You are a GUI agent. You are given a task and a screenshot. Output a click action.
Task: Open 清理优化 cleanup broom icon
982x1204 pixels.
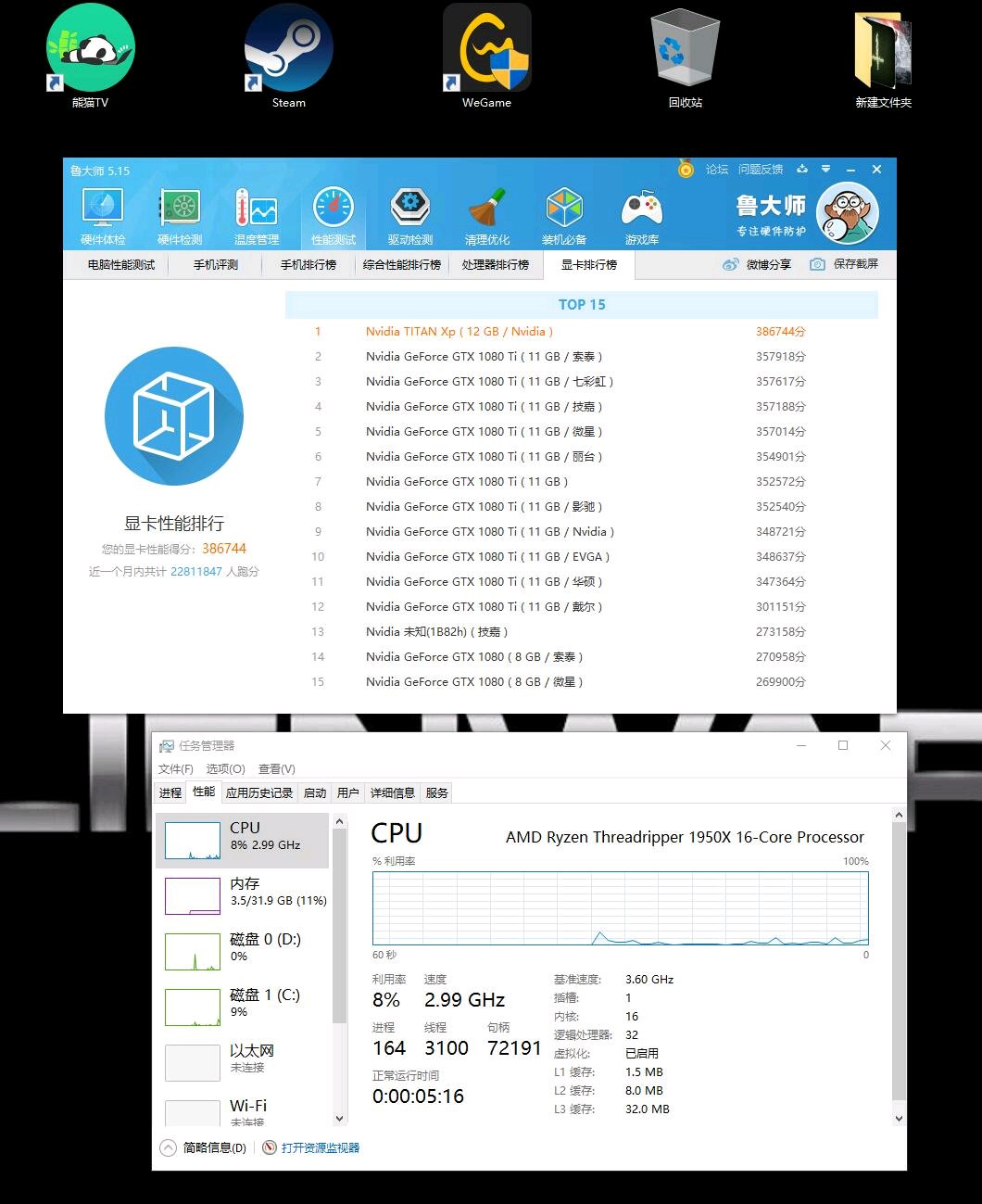click(487, 215)
